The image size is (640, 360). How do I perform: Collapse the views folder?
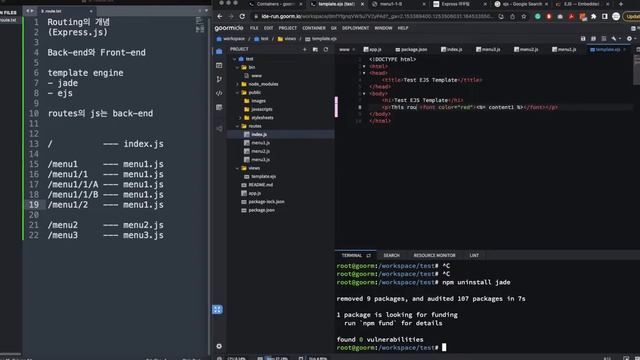(238, 168)
